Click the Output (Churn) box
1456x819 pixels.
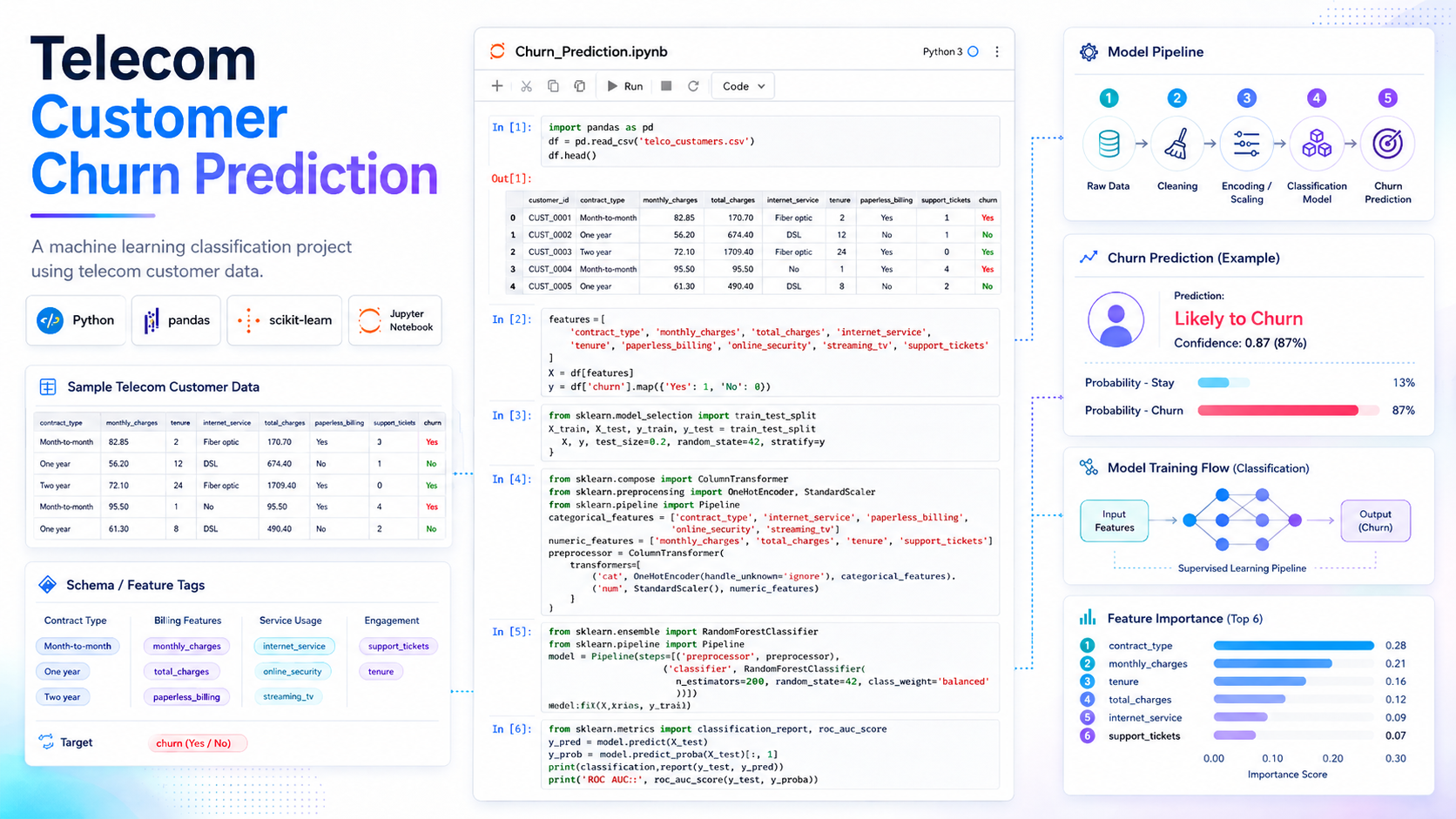point(1376,520)
